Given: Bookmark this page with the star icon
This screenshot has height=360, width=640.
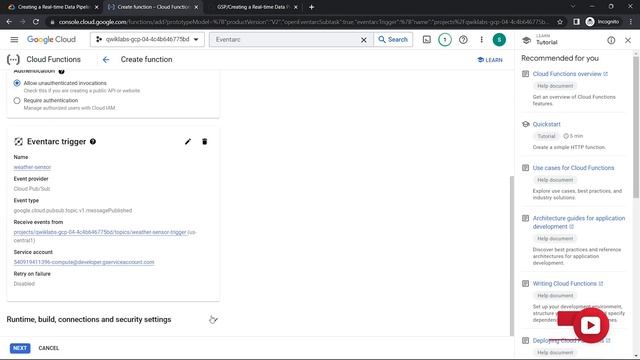Looking at the screenshot, I should [560, 22].
